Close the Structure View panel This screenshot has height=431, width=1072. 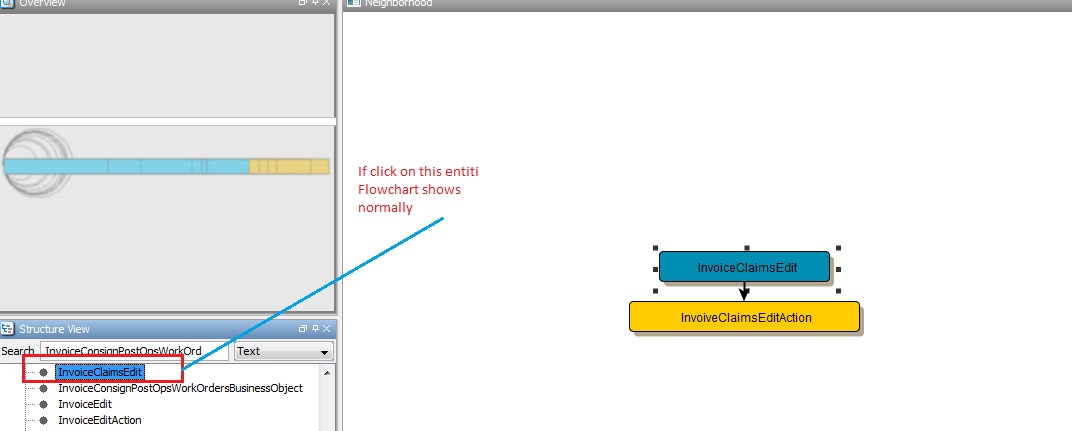(327, 328)
